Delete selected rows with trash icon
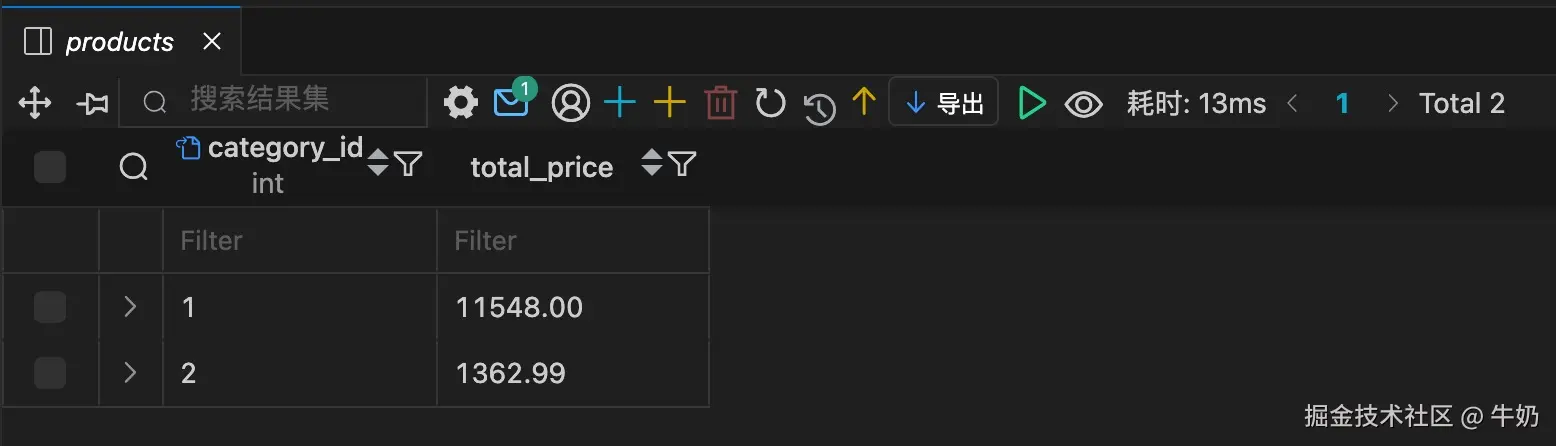 720,103
